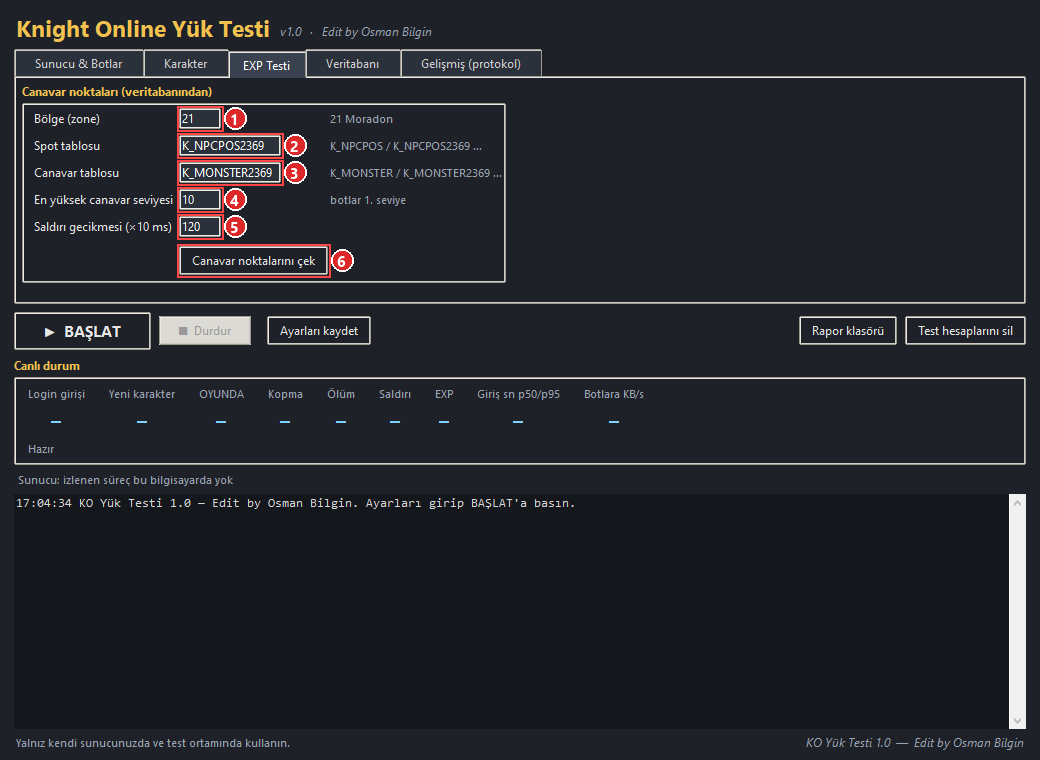This screenshot has width=1040, height=760.
Task: Click the 17:04:34 log entry line
Action: [296, 503]
